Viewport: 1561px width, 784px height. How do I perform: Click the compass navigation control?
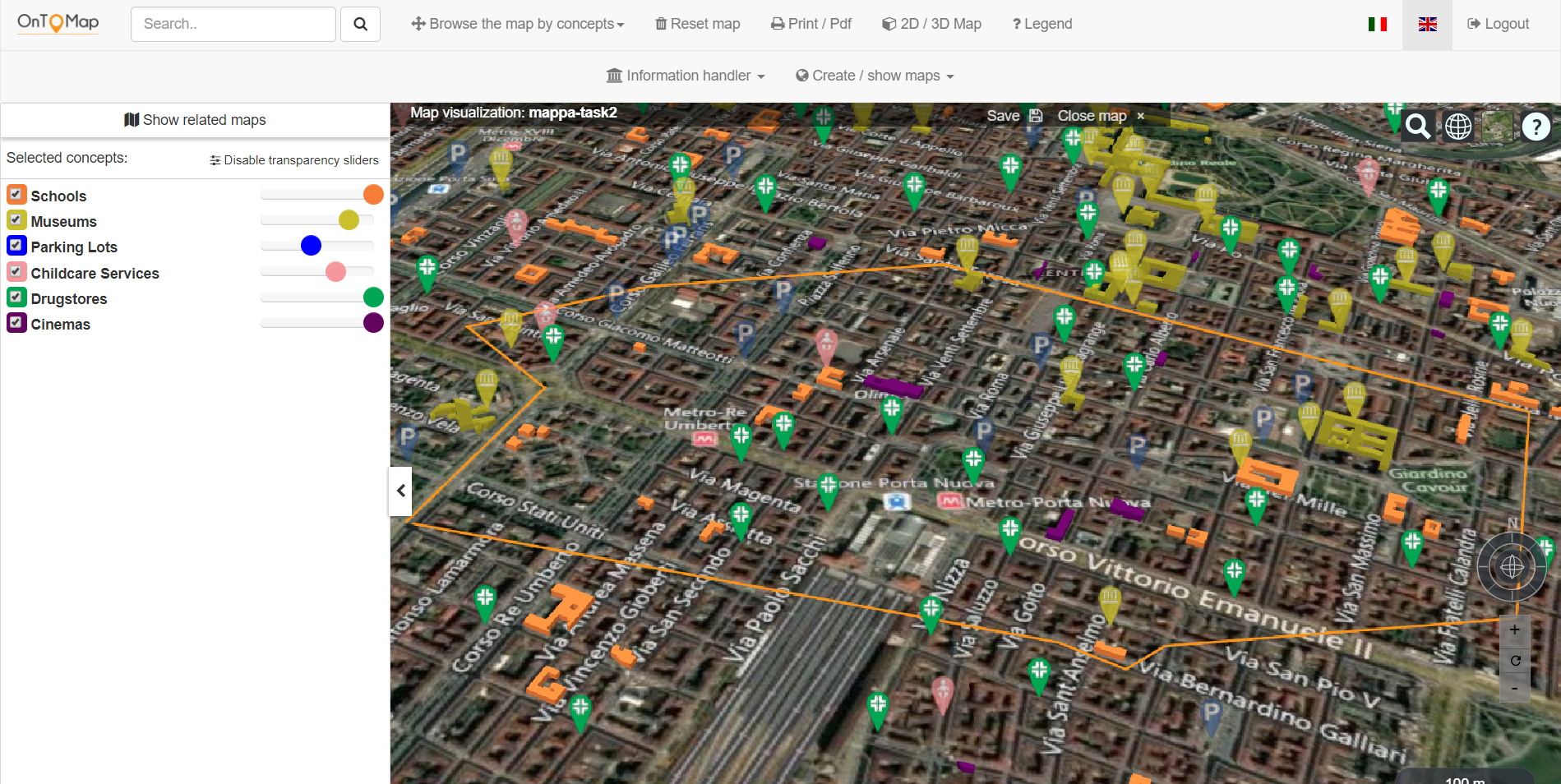1512,567
